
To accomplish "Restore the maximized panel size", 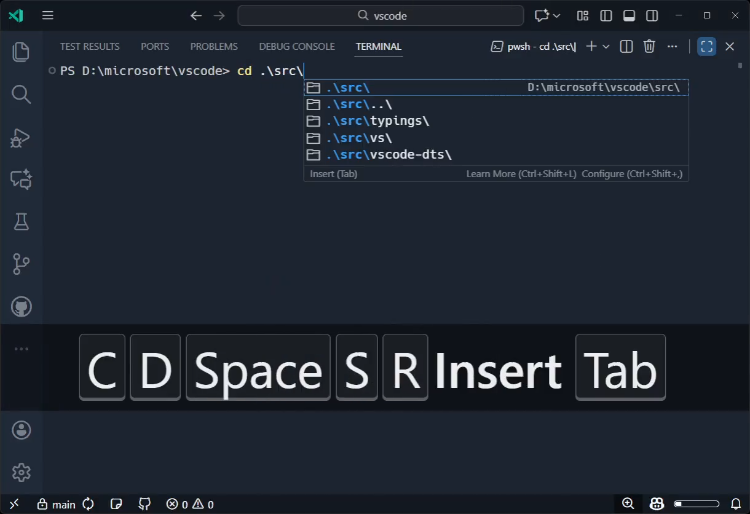I will click(x=706, y=46).
